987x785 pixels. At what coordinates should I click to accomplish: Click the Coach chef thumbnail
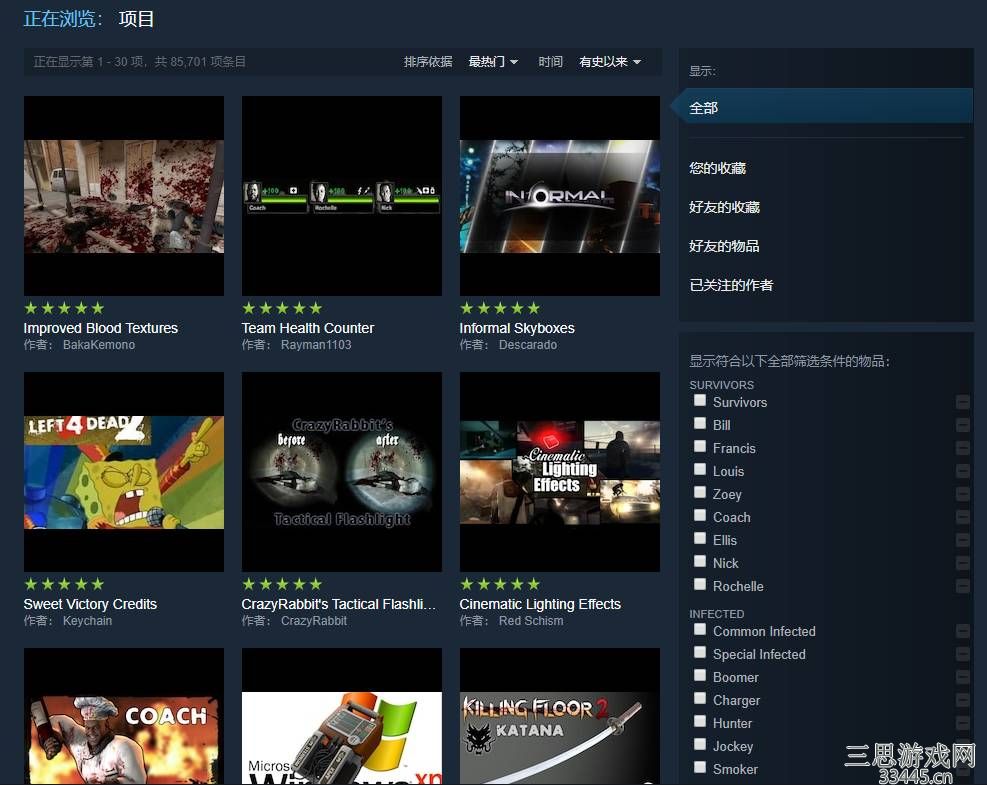click(124, 716)
